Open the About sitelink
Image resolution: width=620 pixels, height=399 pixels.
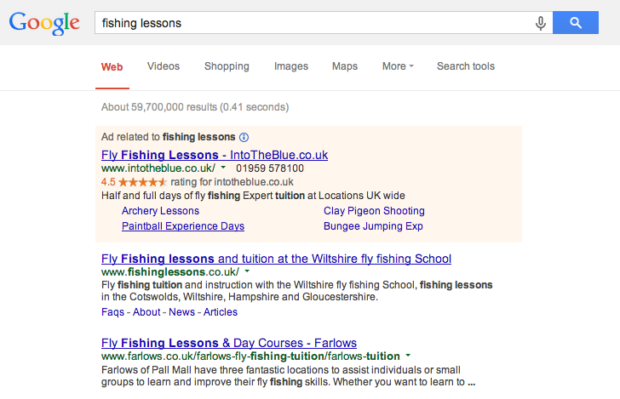146,312
